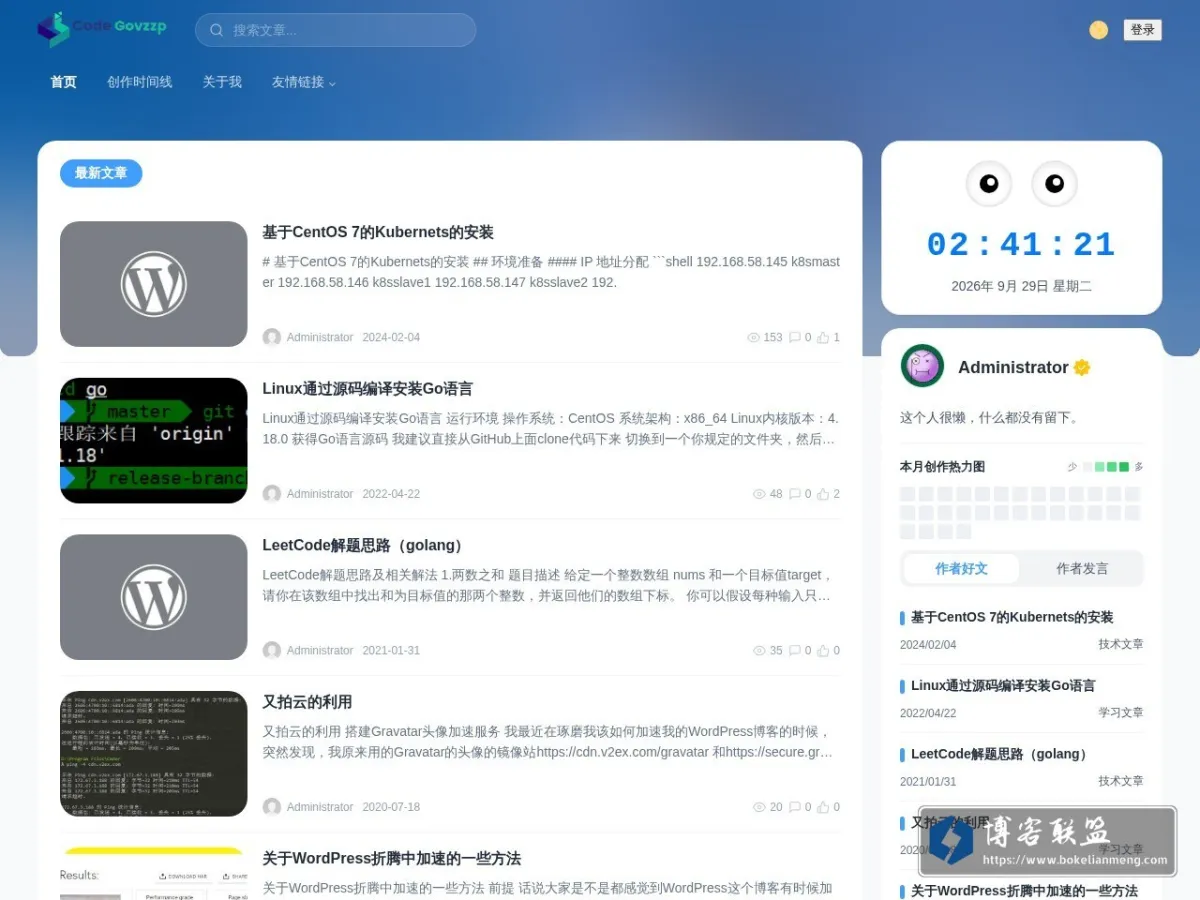Click comment icon on the Go语言 post

coord(795,494)
